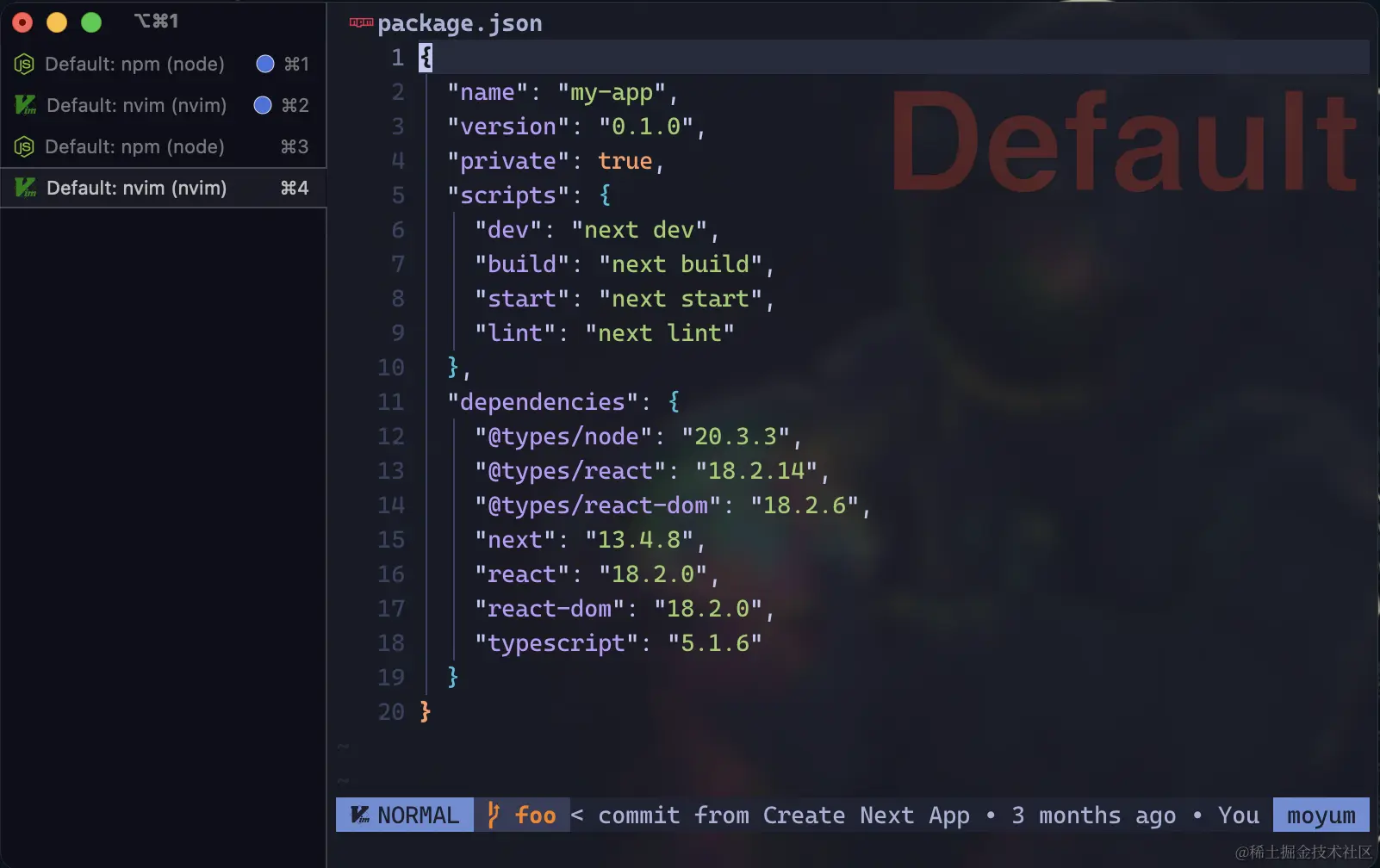Image resolution: width=1380 pixels, height=868 pixels.
Task: Click the "0.1.0" version value
Action: 646,127
